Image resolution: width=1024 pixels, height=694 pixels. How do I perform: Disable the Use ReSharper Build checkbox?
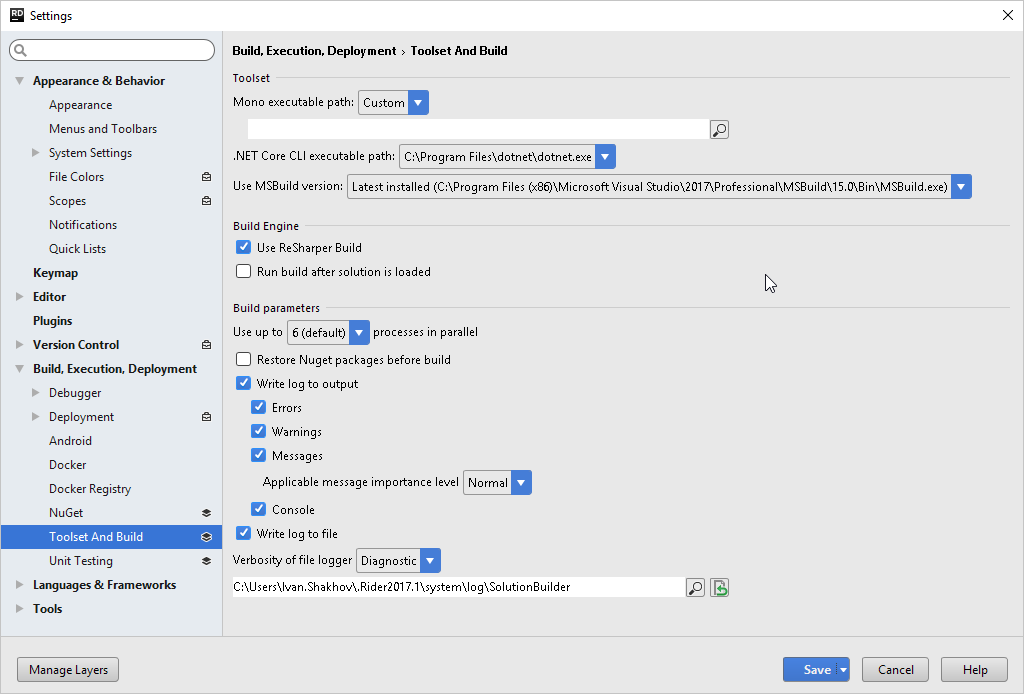(x=243, y=248)
